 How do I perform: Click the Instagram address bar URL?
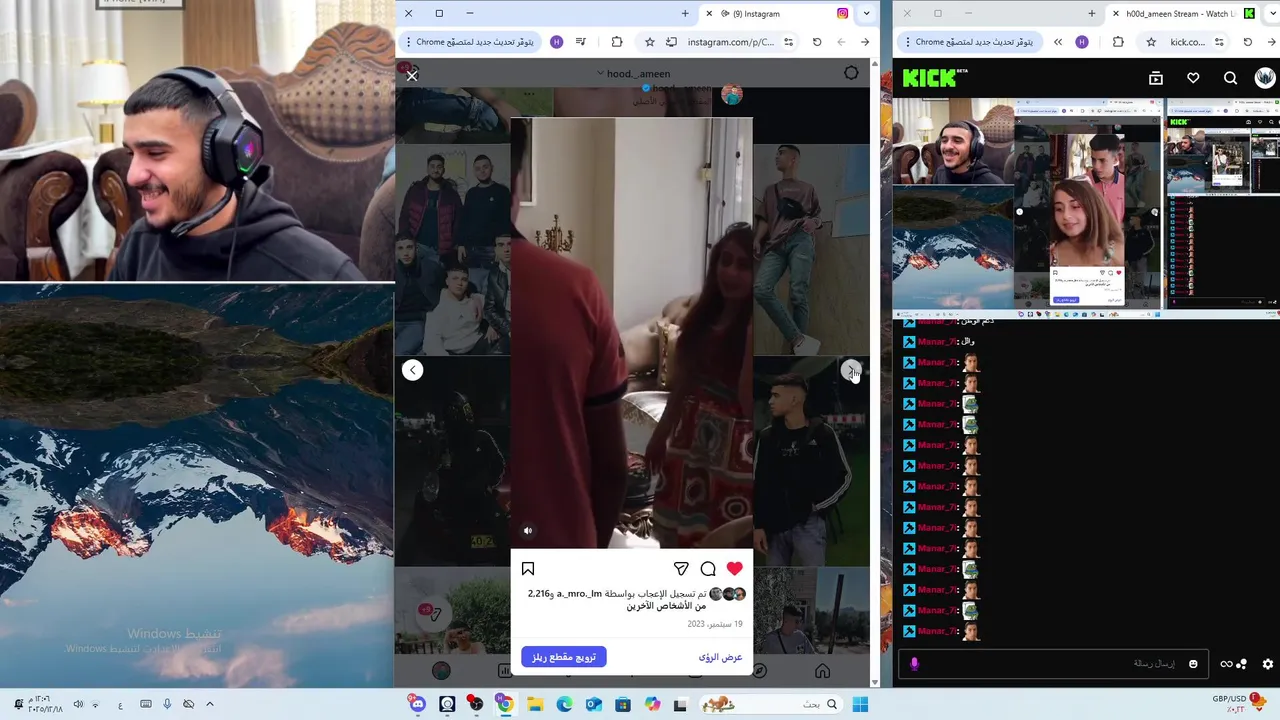coord(730,42)
